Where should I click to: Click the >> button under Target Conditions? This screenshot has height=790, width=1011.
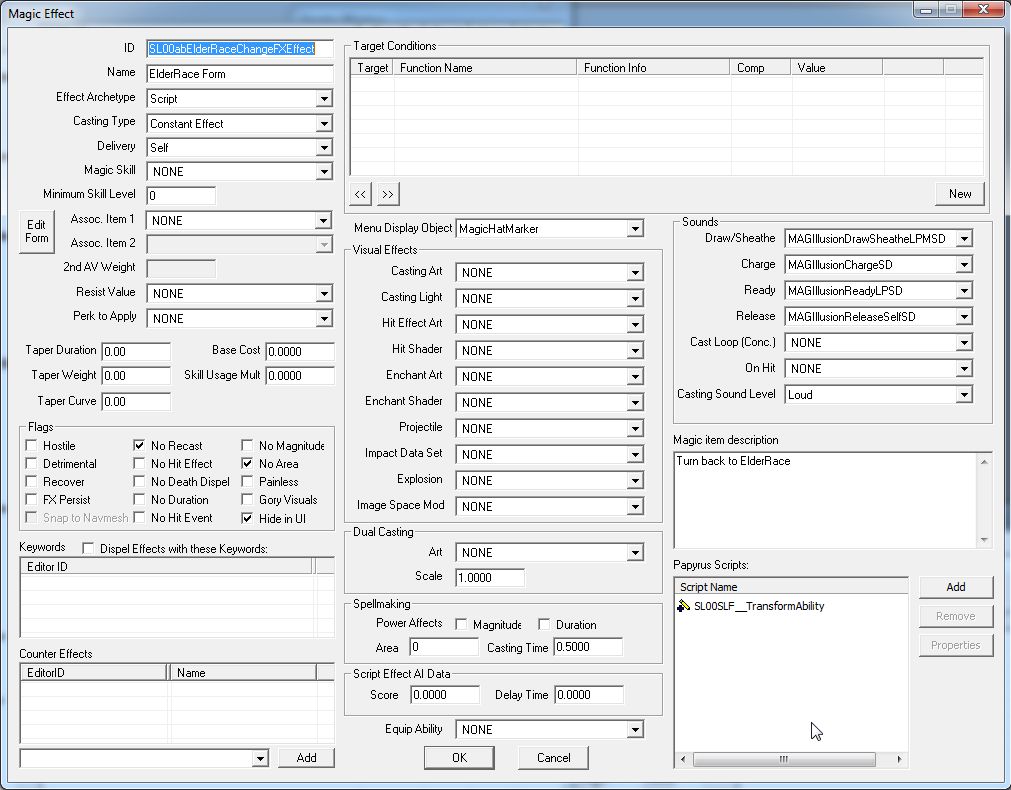[388, 194]
